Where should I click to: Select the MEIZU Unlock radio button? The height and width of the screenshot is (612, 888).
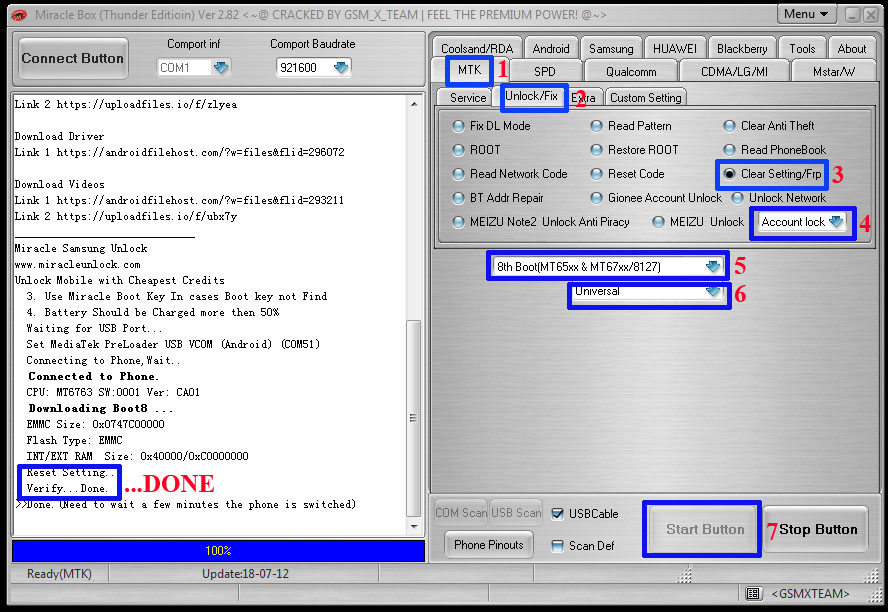658,222
